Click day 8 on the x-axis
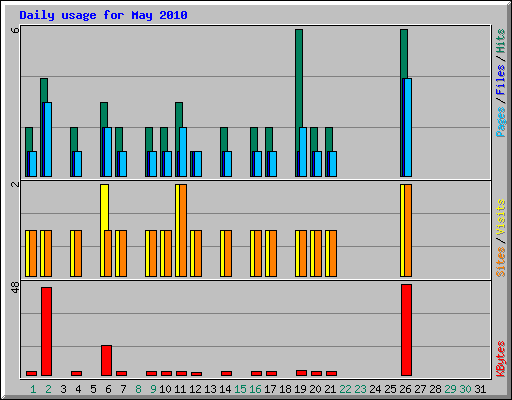The height and width of the screenshot is (400, 512). point(138,389)
